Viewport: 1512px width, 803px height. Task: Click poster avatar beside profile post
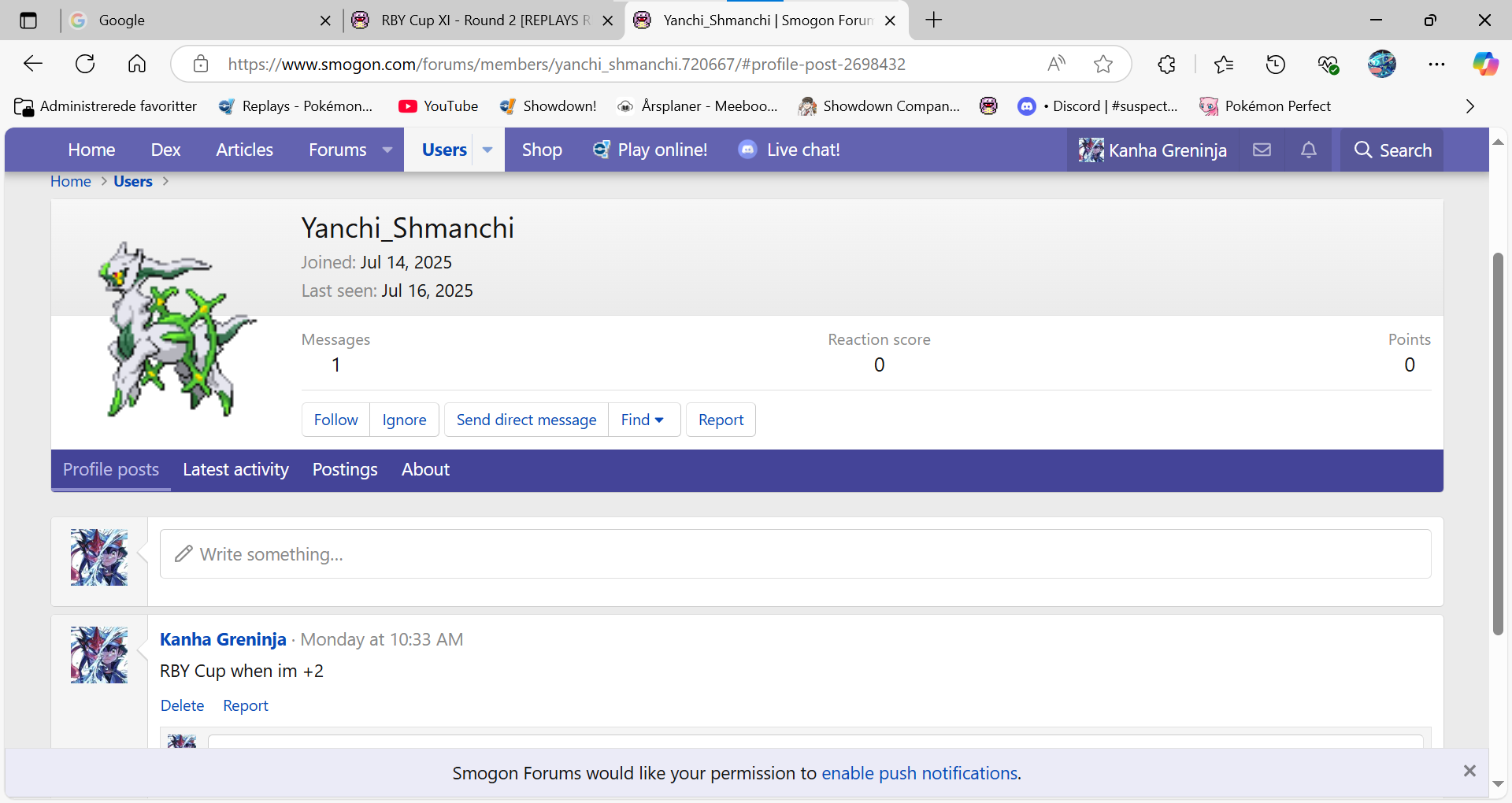coord(99,655)
